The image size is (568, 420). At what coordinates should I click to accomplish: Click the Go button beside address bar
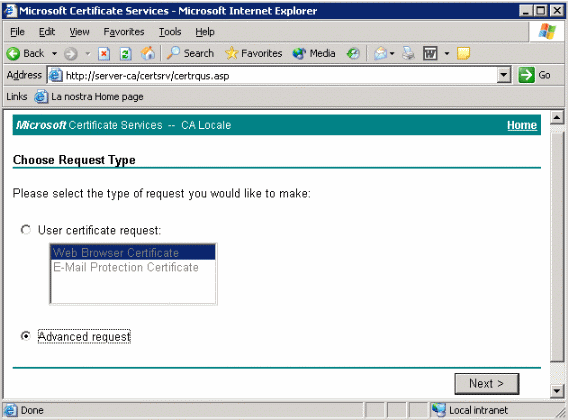point(535,75)
